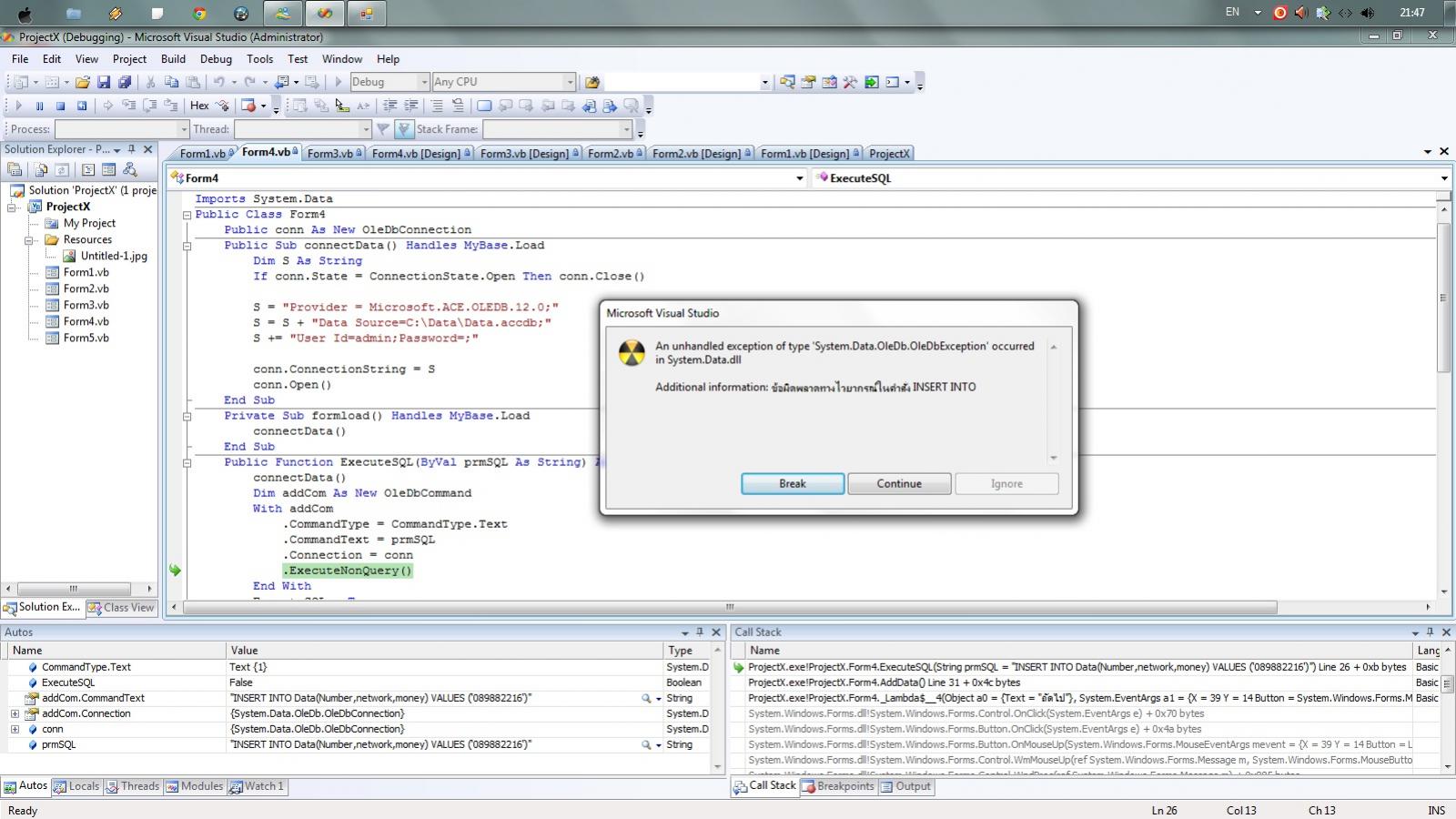
Task: Click the Toolbox hammer-wrench icon
Action: pyautogui.click(x=850, y=82)
